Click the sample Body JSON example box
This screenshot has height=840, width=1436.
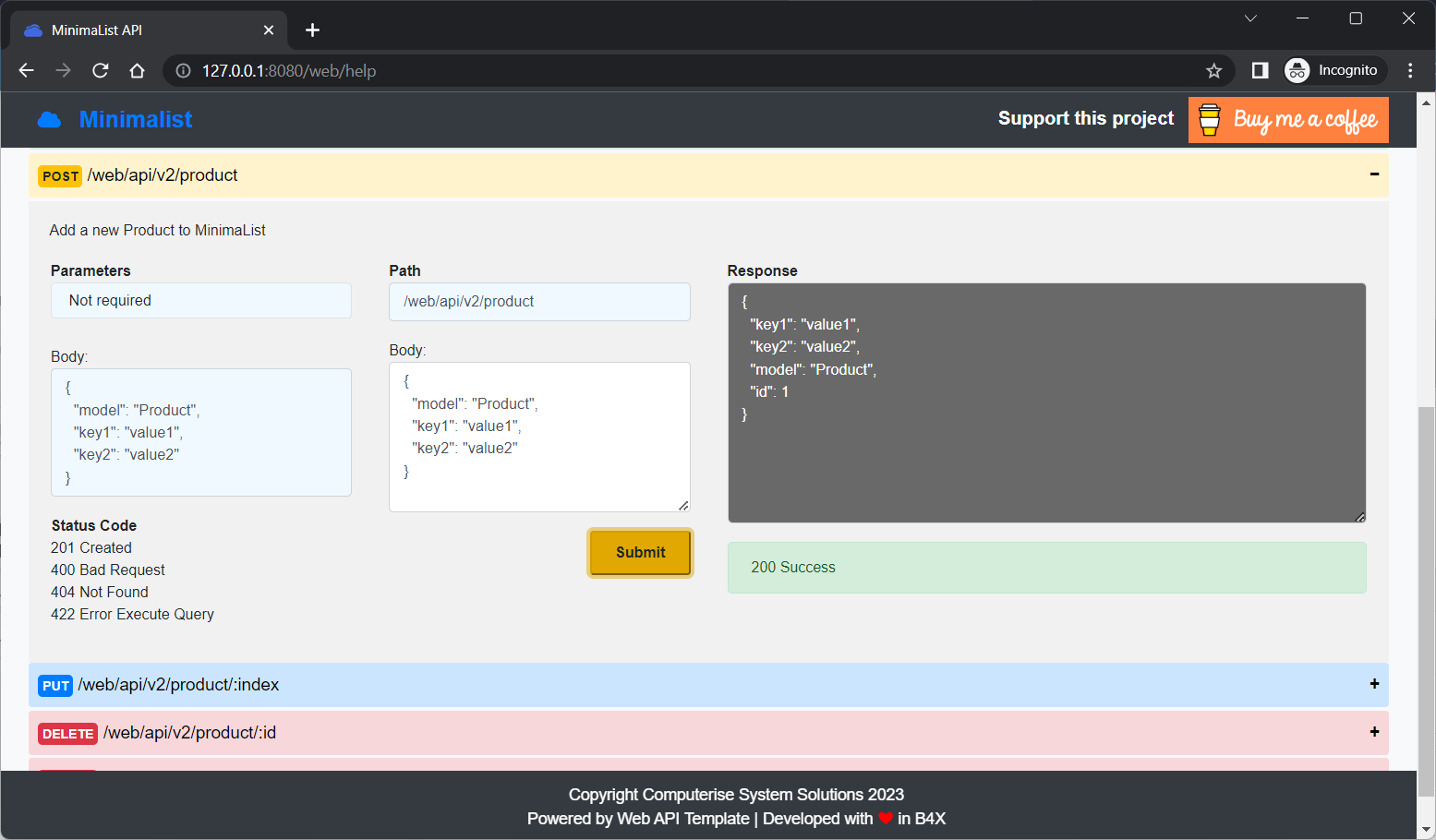[201, 432]
